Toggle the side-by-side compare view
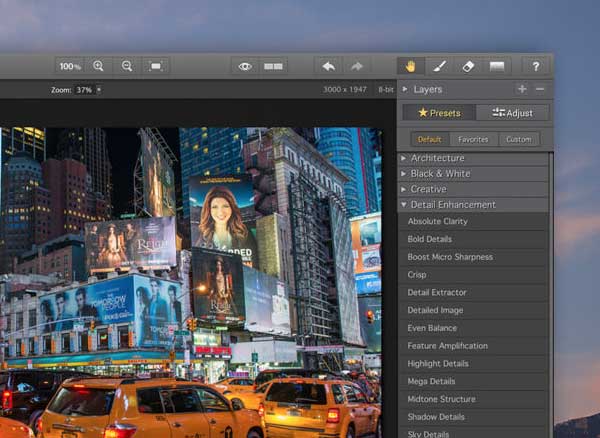The image size is (600, 438). click(273, 67)
